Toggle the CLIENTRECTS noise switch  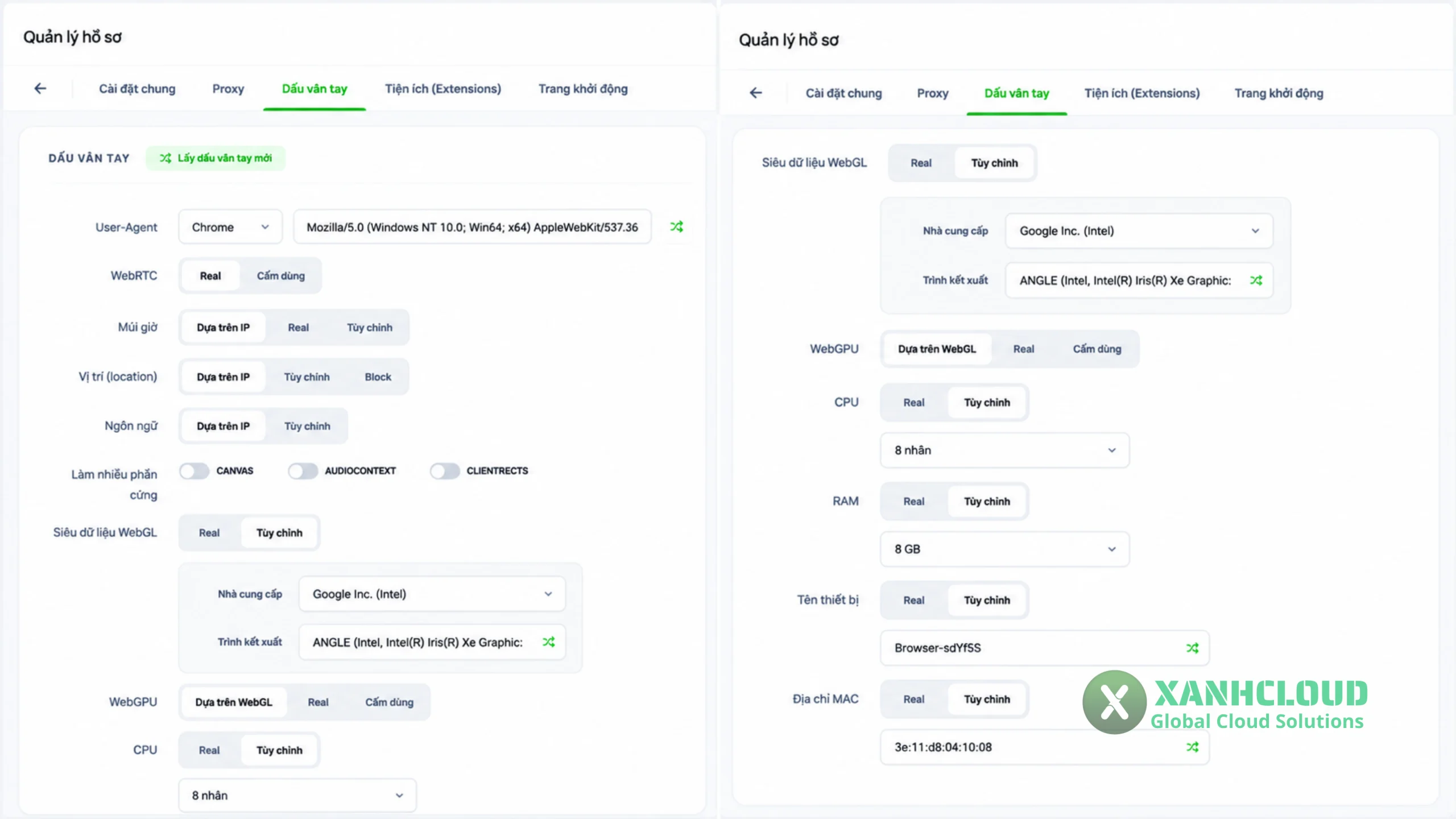(x=445, y=471)
